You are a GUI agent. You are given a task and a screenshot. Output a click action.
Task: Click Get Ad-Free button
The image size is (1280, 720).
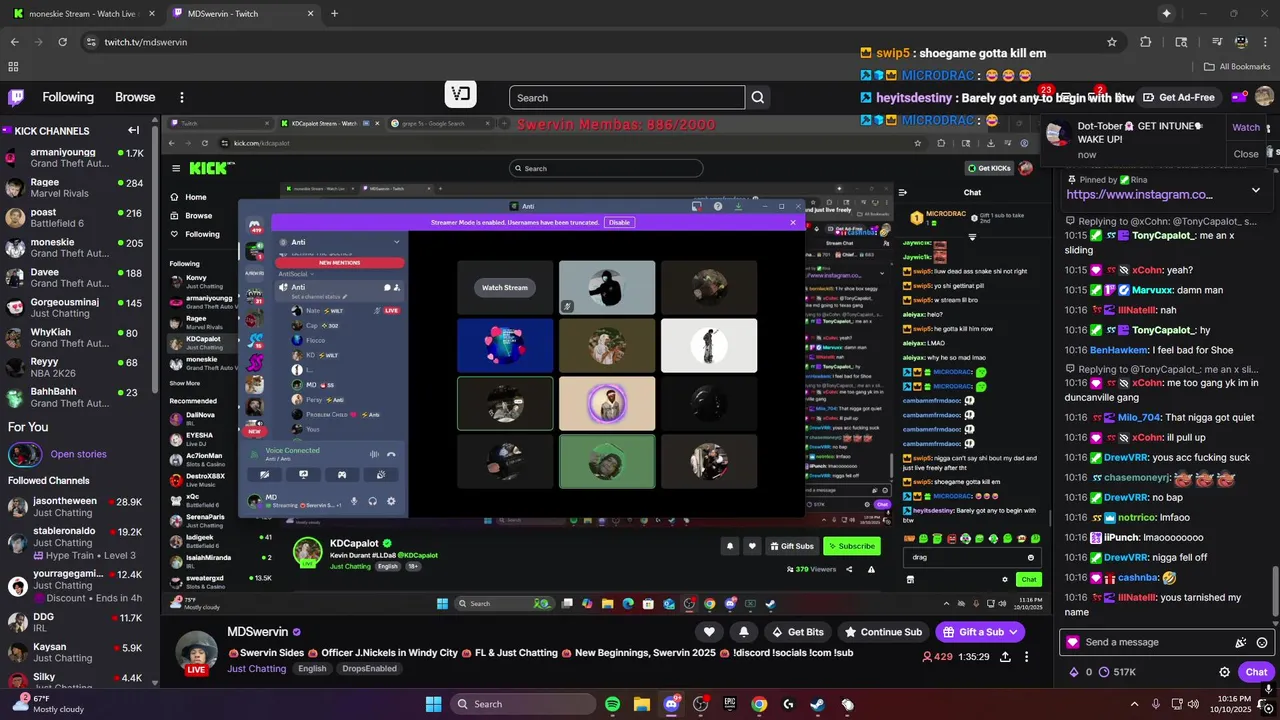(1178, 97)
